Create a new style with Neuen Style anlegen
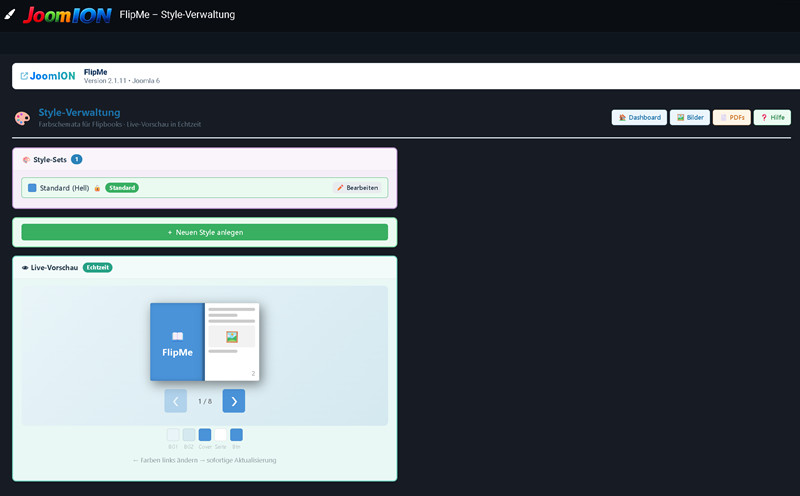This screenshot has width=800, height=496. coord(205,232)
